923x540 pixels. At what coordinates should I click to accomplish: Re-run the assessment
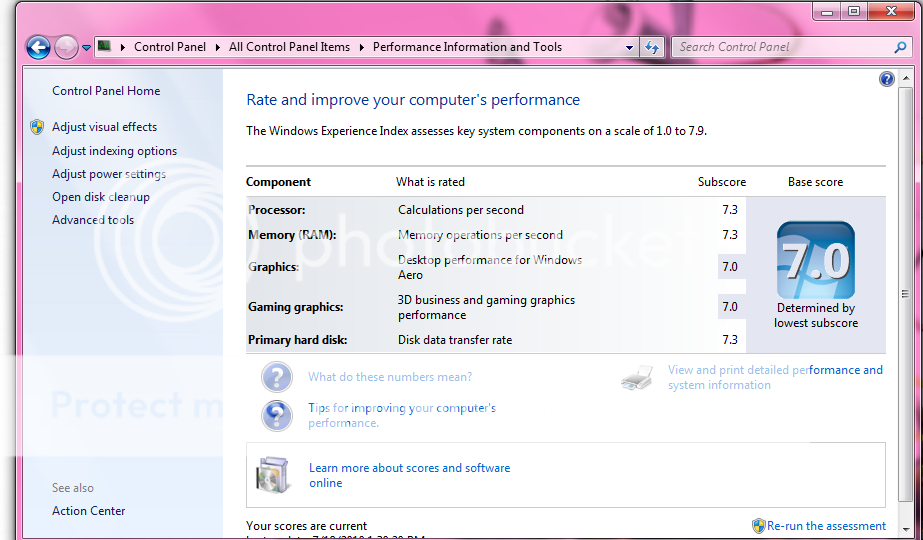pyautogui.click(x=825, y=526)
